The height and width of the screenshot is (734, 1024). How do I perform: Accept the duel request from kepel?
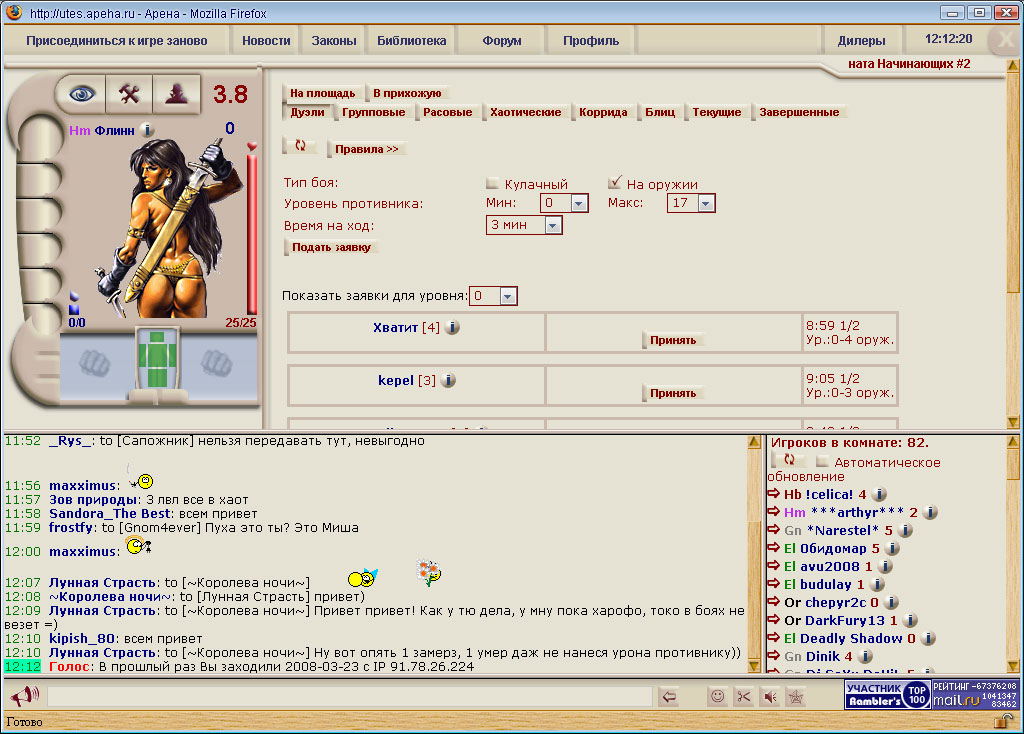[673, 393]
